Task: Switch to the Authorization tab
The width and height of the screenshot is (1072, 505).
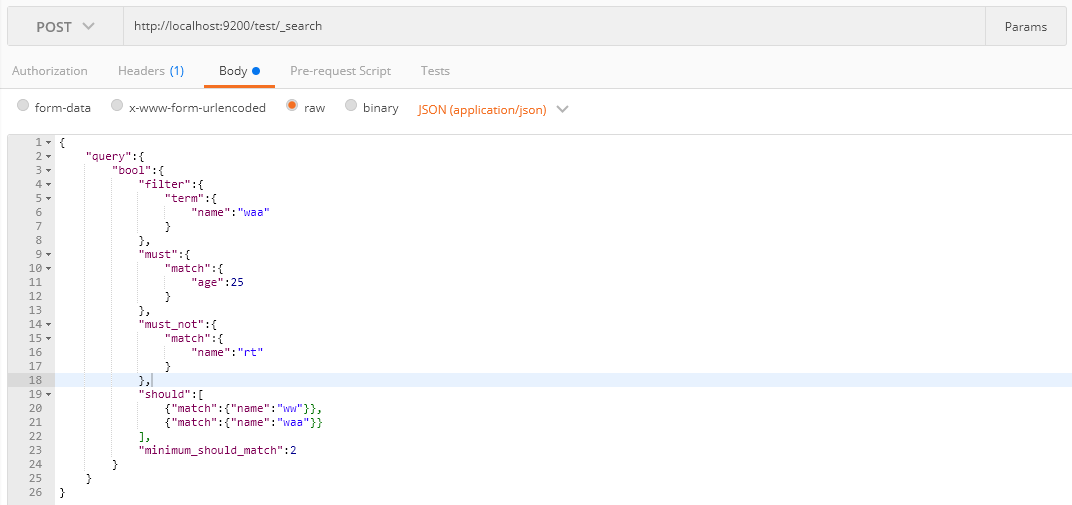Action: click(50, 70)
